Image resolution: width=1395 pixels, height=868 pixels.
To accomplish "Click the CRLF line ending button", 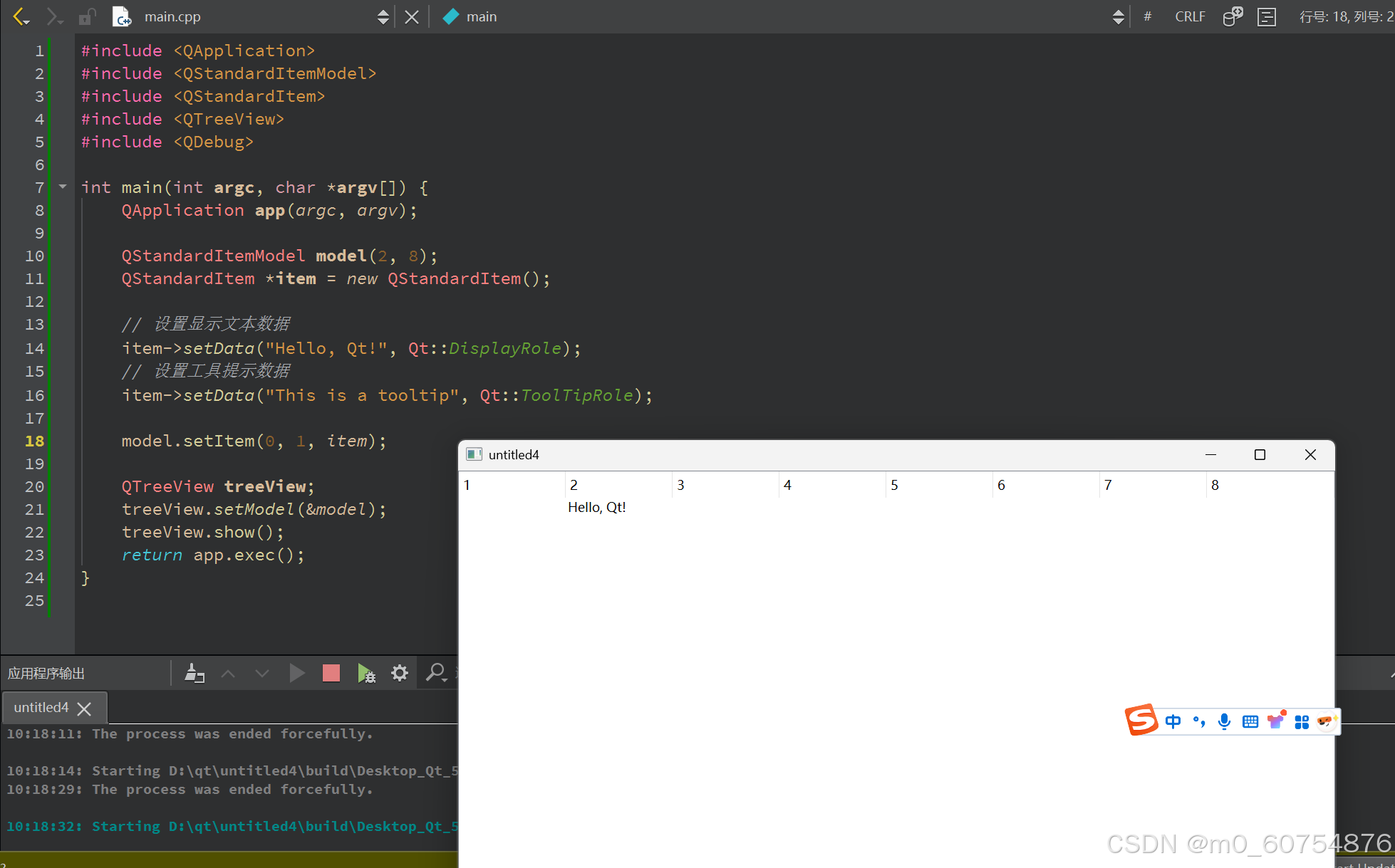I will (x=1190, y=16).
